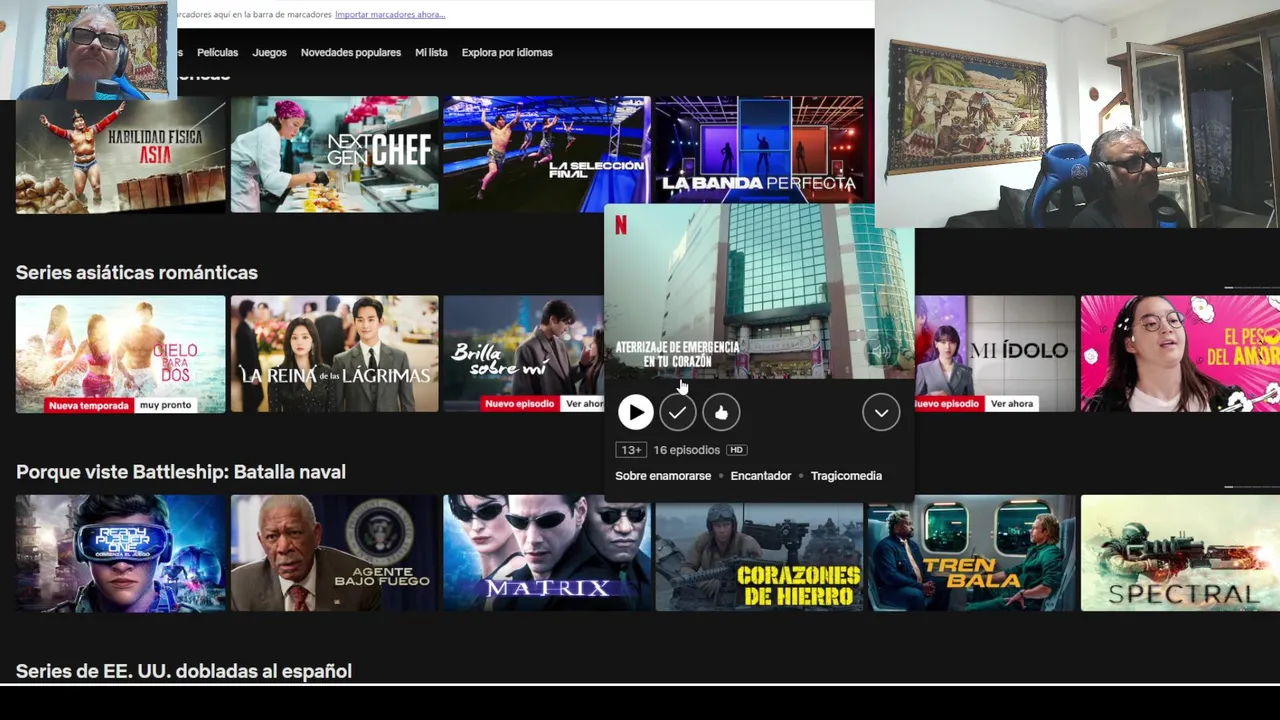Open Mi Ídolo thumbnail

click(x=995, y=354)
